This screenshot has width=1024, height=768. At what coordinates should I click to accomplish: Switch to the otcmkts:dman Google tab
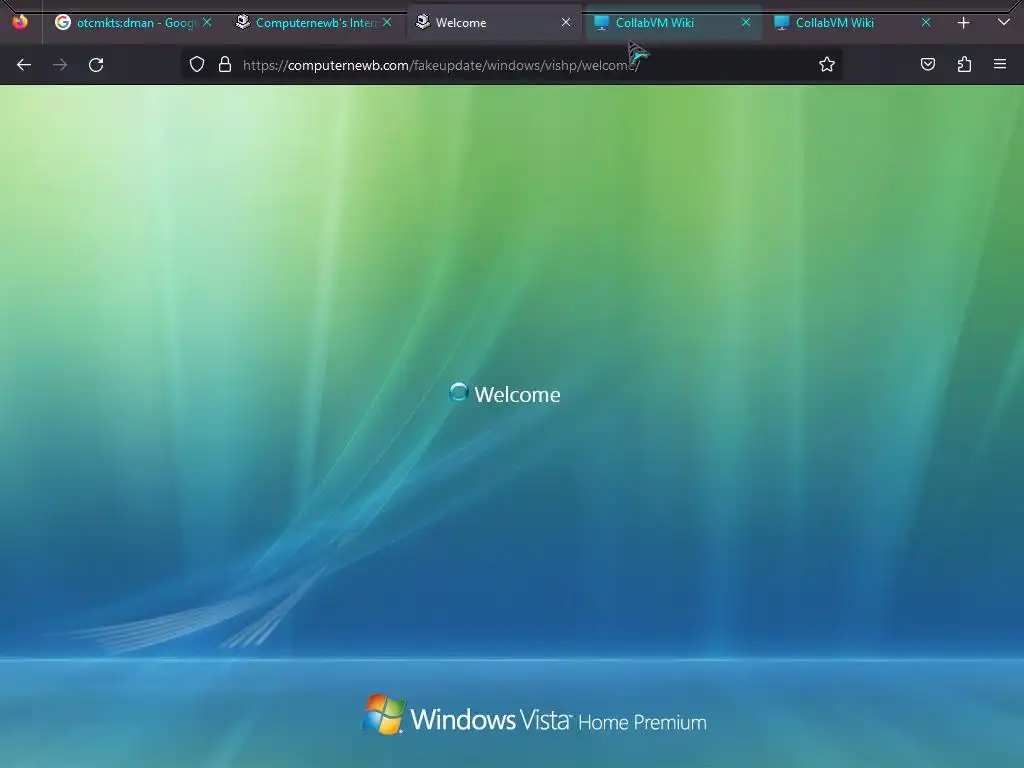[x=135, y=23]
